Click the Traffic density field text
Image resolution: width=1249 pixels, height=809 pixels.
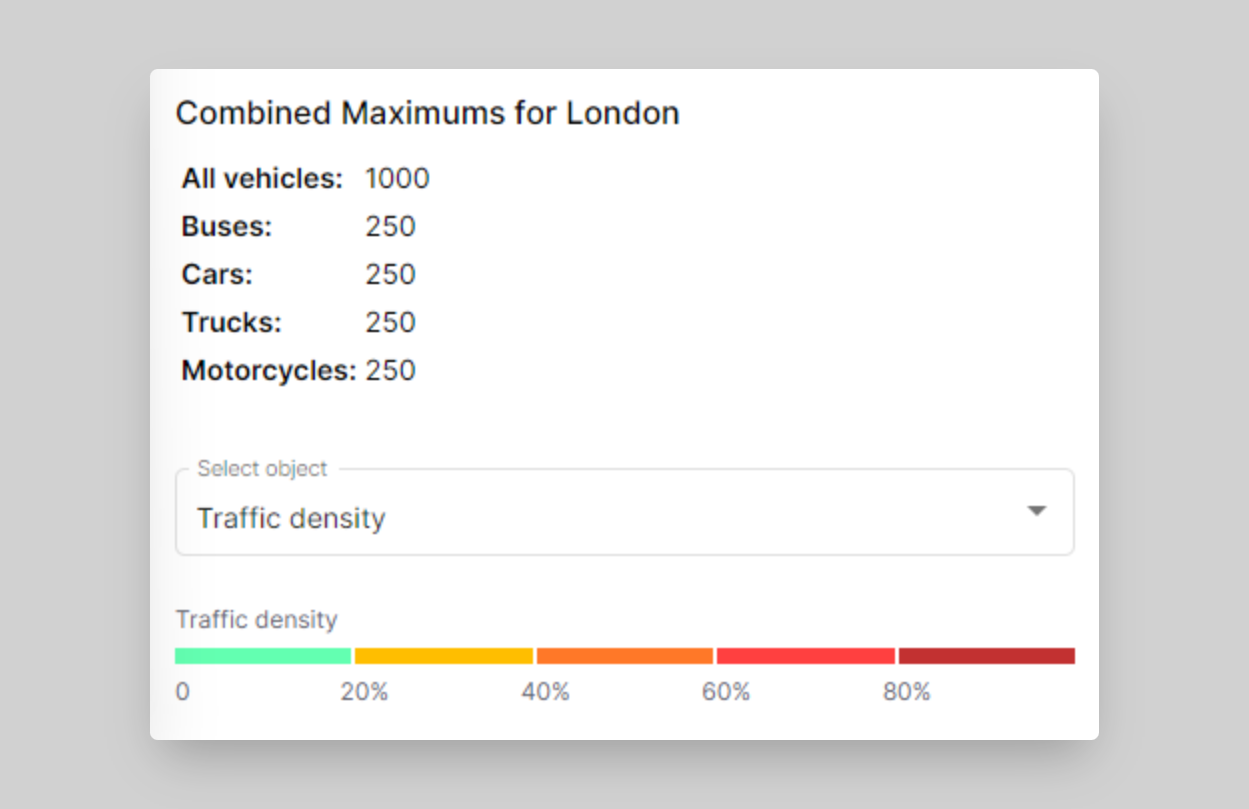coord(291,518)
